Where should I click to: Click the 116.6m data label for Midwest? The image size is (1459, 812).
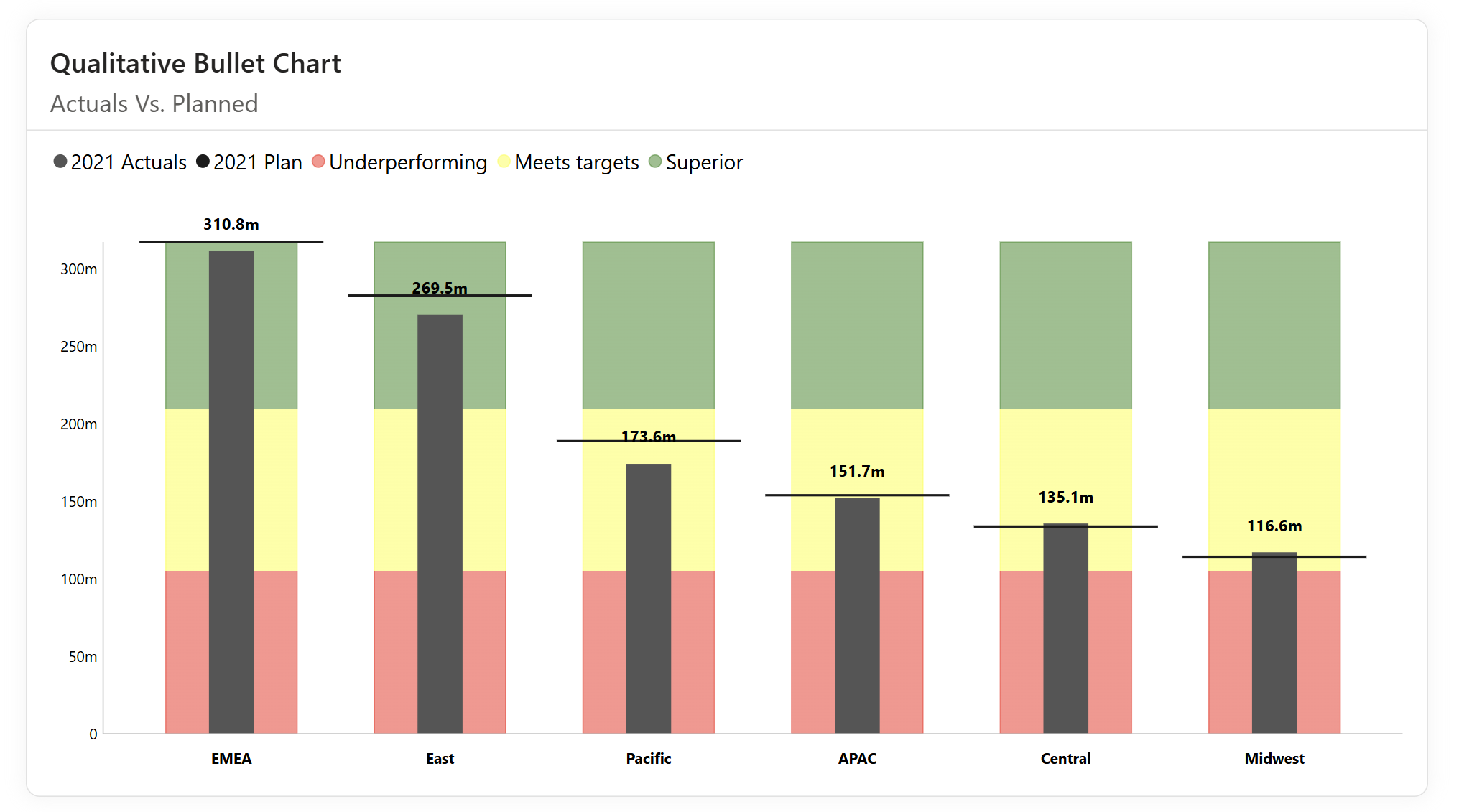tap(1274, 526)
